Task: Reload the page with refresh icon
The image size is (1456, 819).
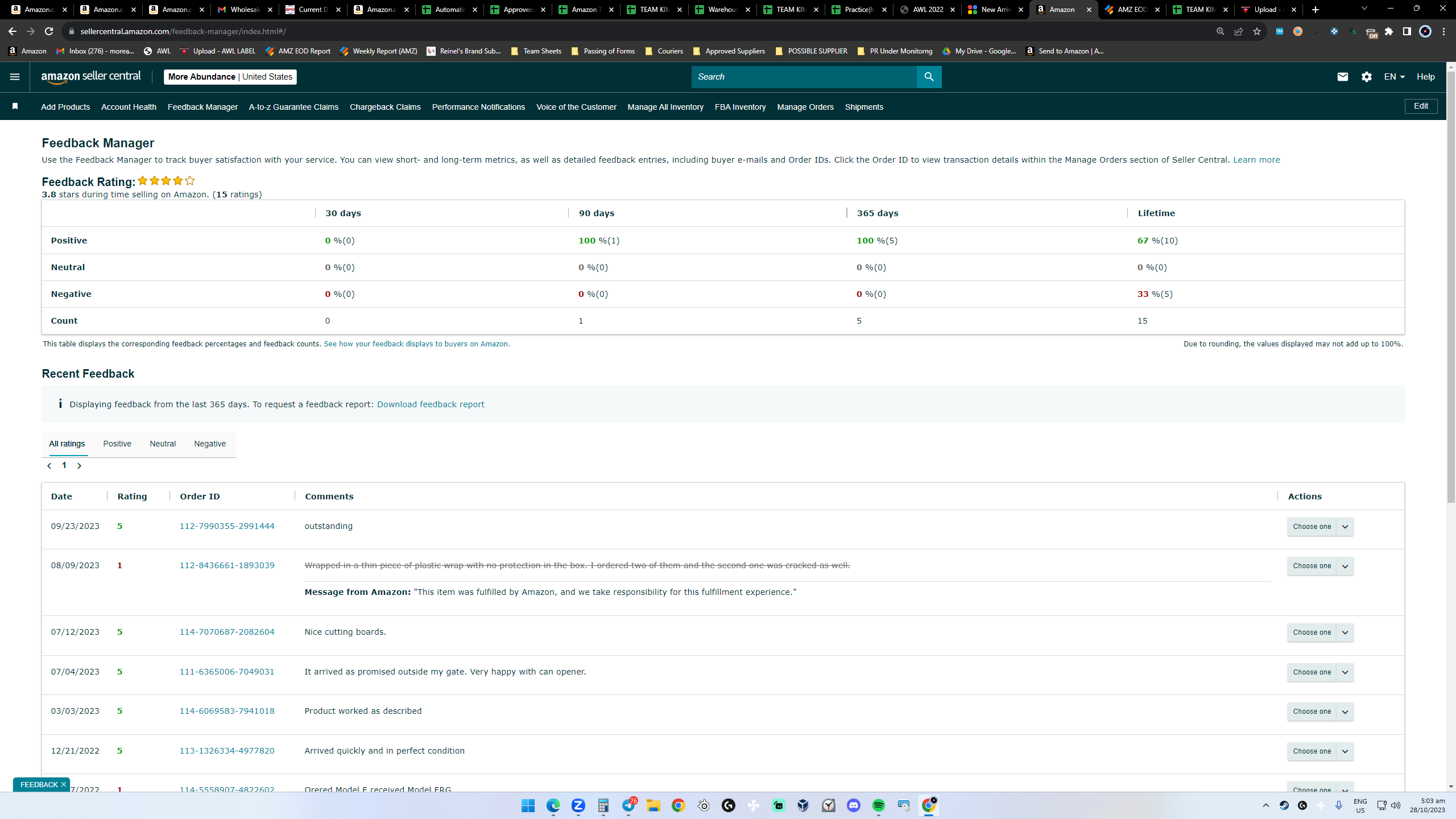Action: [x=49, y=31]
